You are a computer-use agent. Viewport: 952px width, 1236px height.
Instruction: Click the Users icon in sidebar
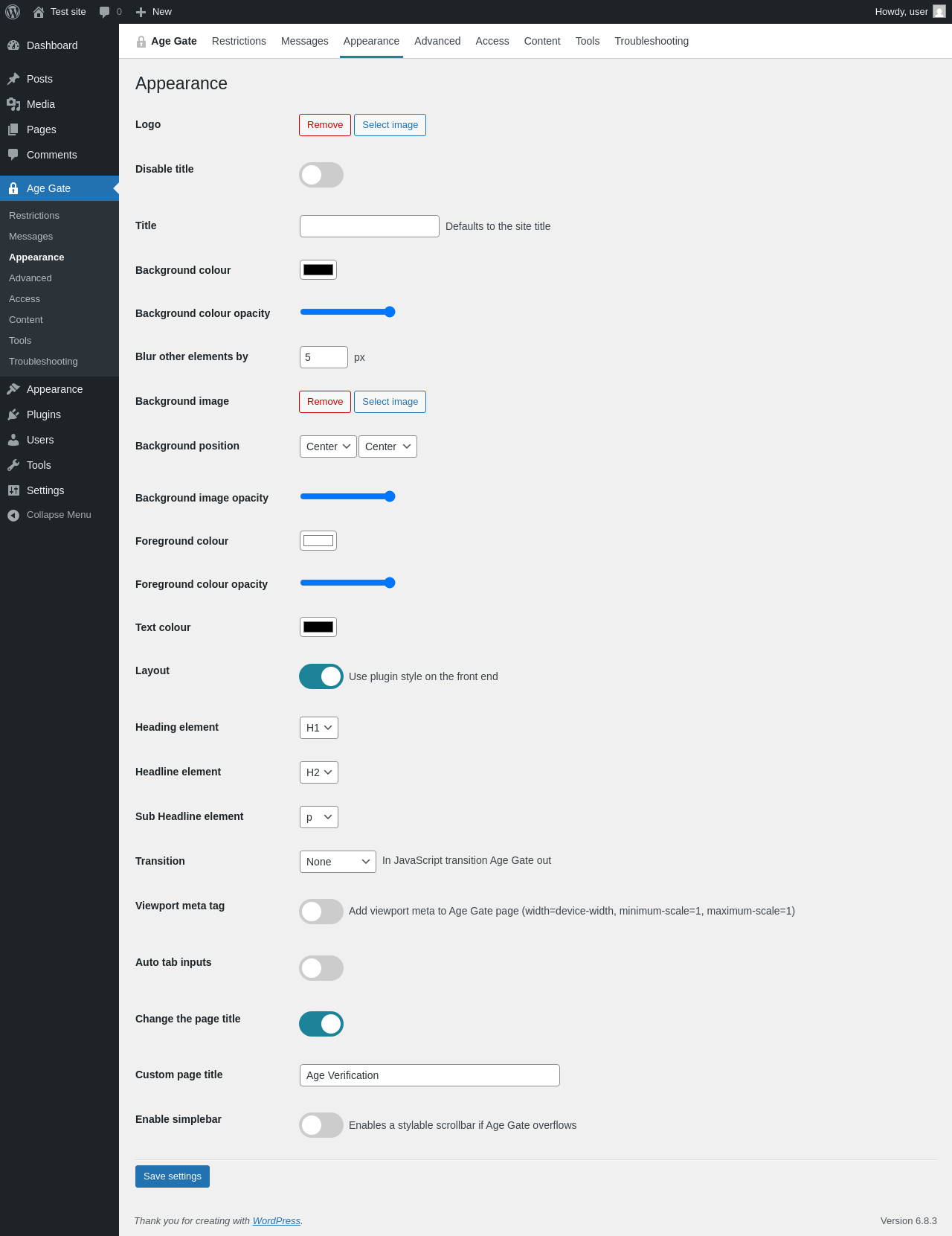pyautogui.click(x=13, y=440)
